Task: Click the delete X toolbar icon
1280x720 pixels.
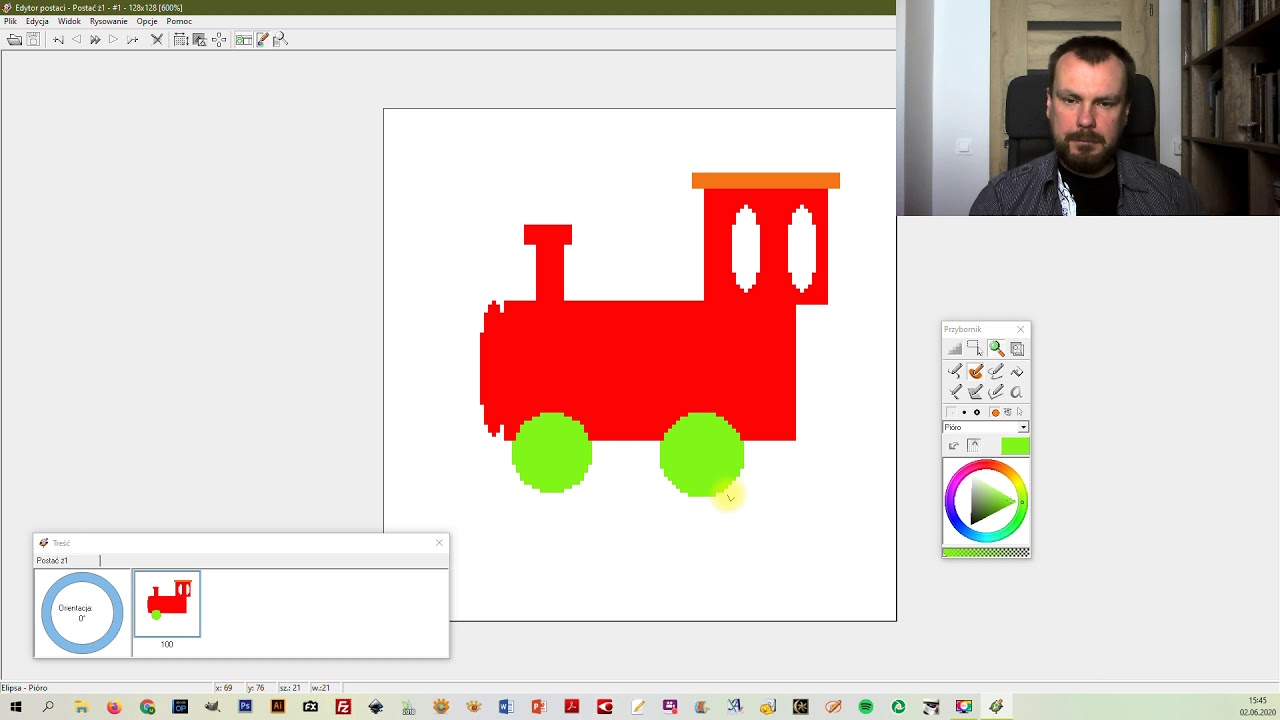Action: [x=157, y=40]
